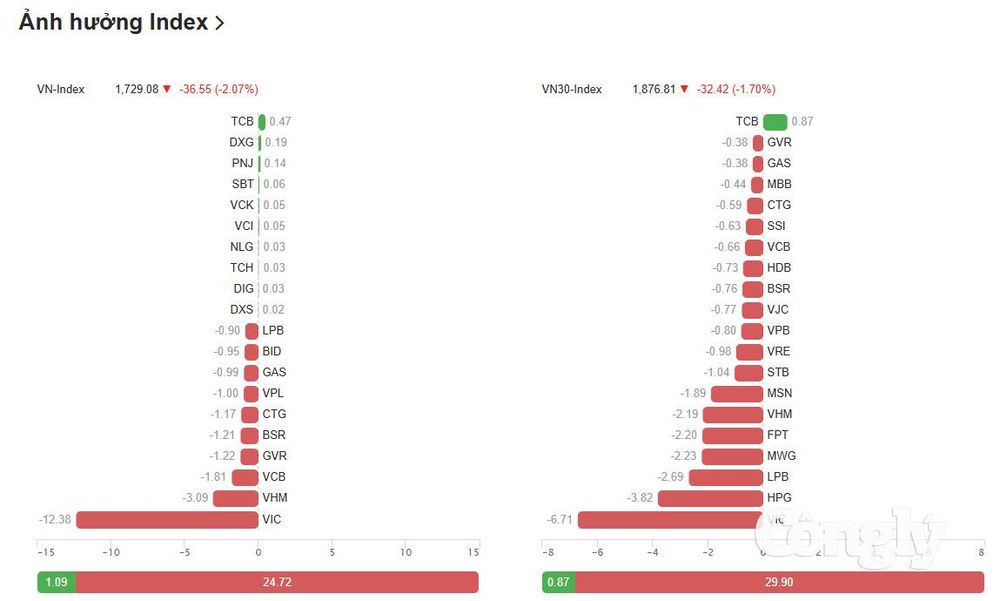Click the FPT ticker label
Viewport: 1000px width, 601px height.
coord(777,434)
